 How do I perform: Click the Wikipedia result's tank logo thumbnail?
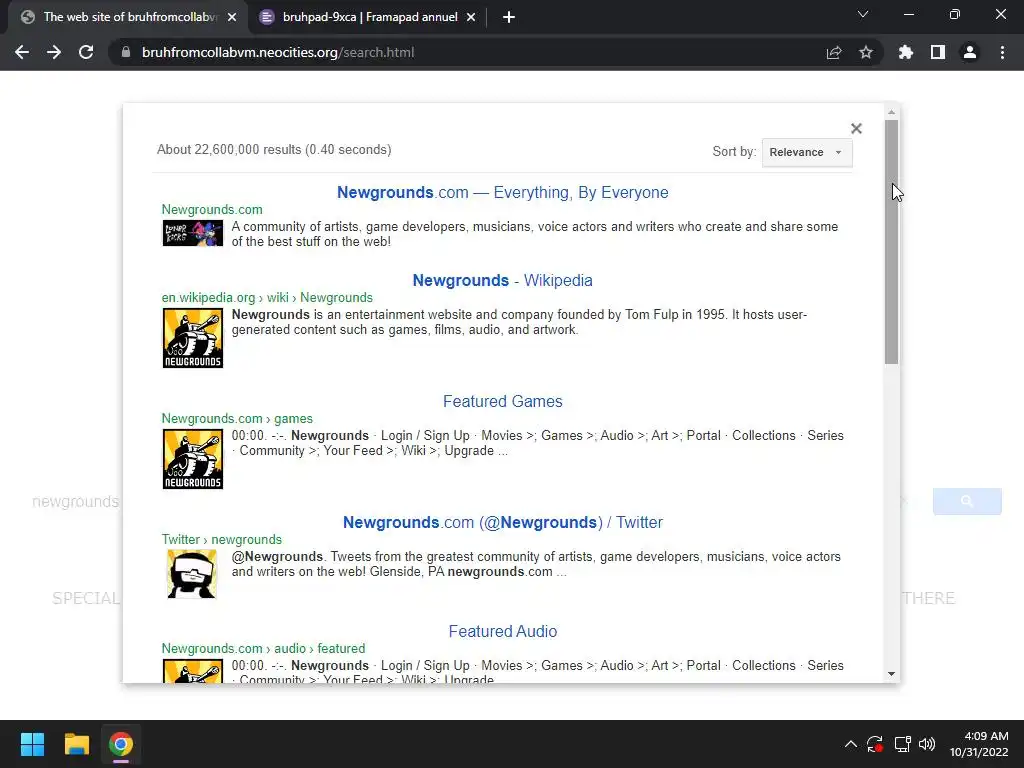pyautogui.click(x=193, y=338)
